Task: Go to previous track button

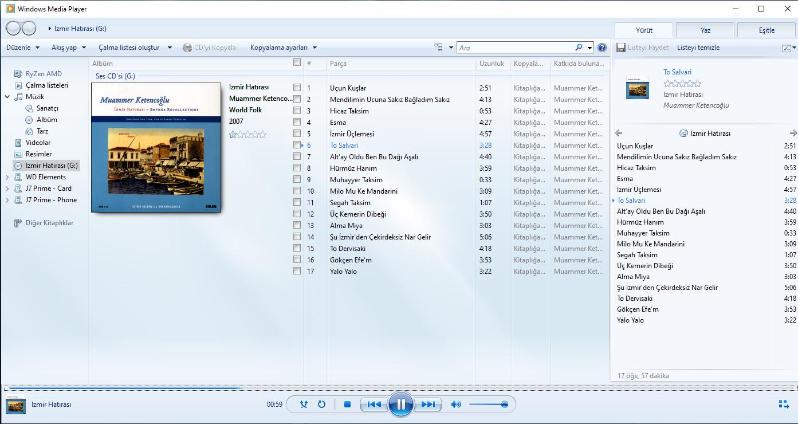Action: [x=374, y=404]
